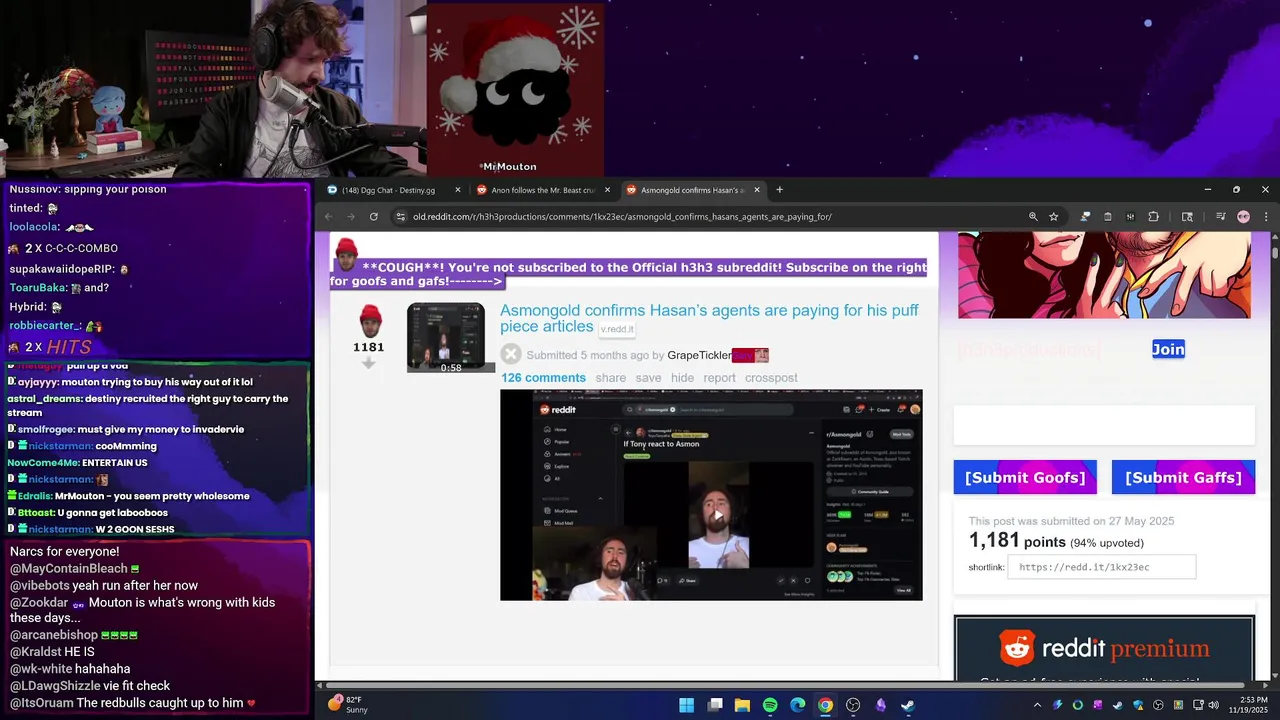Open new browser tab with plus

point(779,190)
